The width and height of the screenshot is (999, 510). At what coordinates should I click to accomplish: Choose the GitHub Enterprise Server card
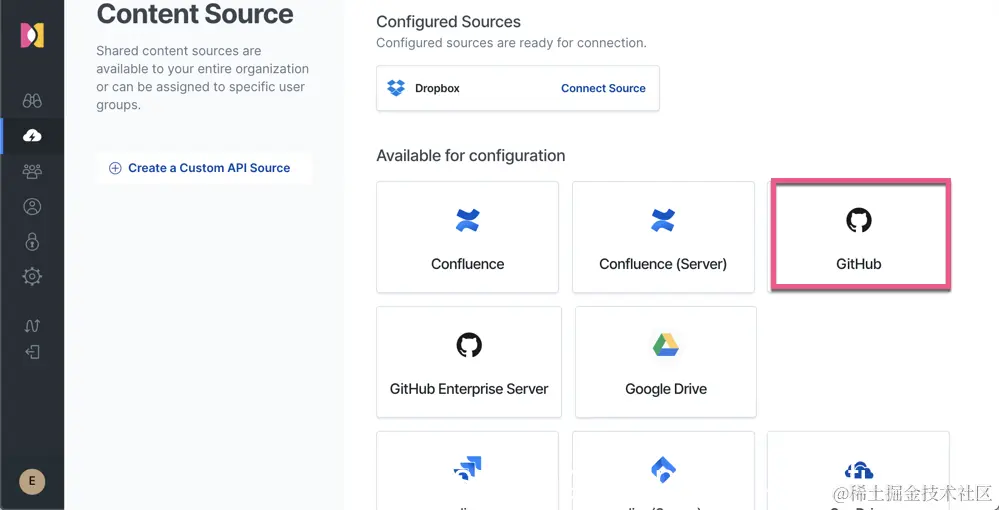469,362
